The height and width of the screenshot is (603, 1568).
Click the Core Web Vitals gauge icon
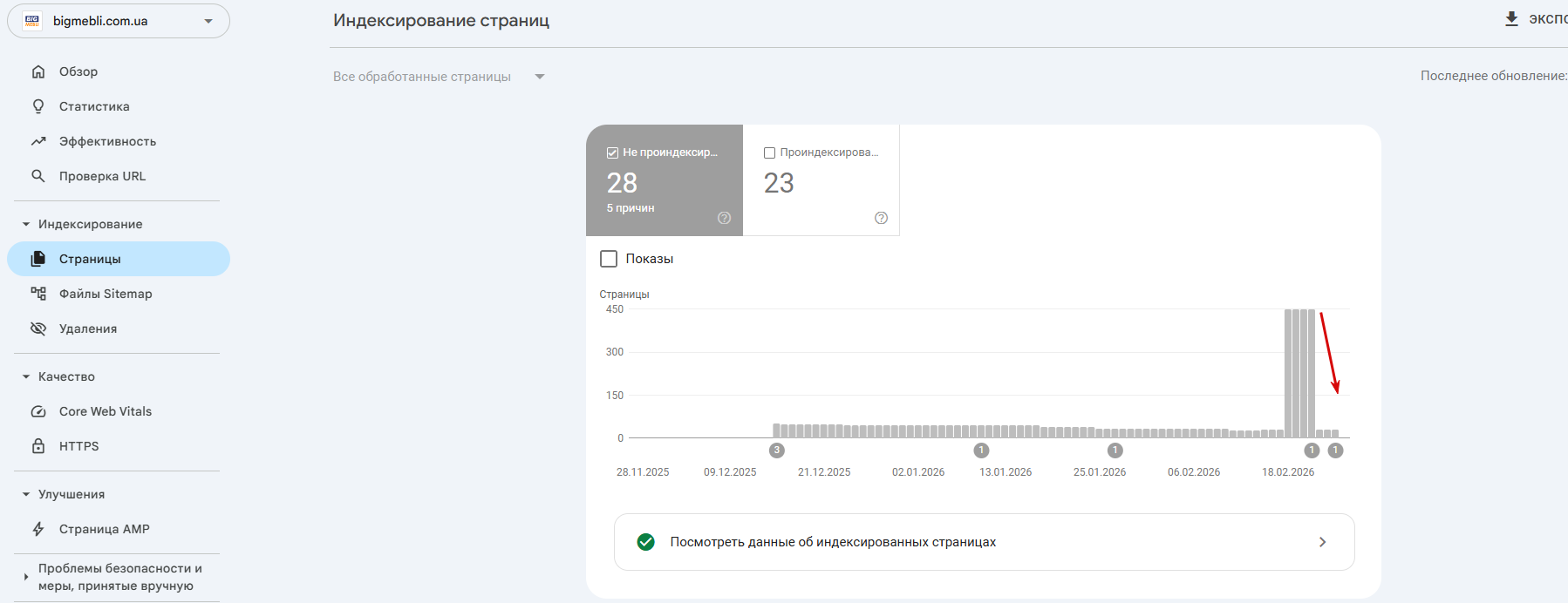pos(38,411)
